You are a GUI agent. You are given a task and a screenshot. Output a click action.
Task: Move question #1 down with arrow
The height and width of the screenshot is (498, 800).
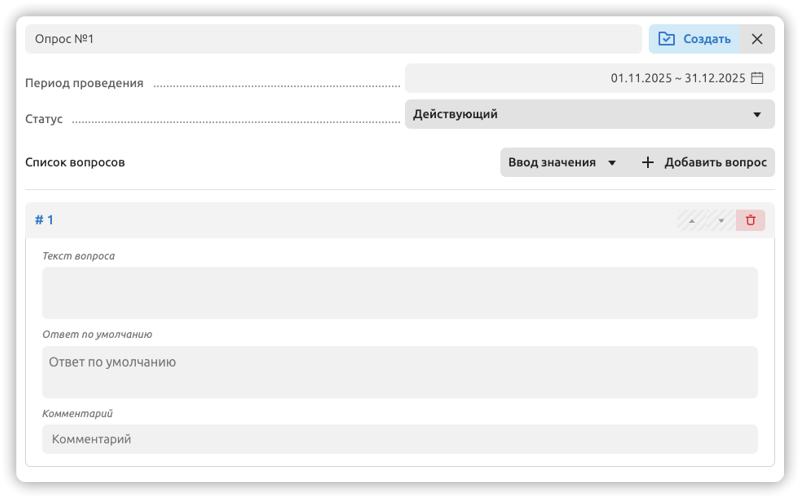[x=721, y=220]
